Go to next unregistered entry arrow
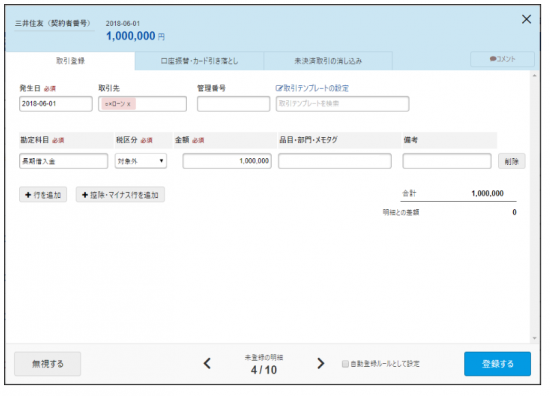550x396 pixels. [320, 363]
